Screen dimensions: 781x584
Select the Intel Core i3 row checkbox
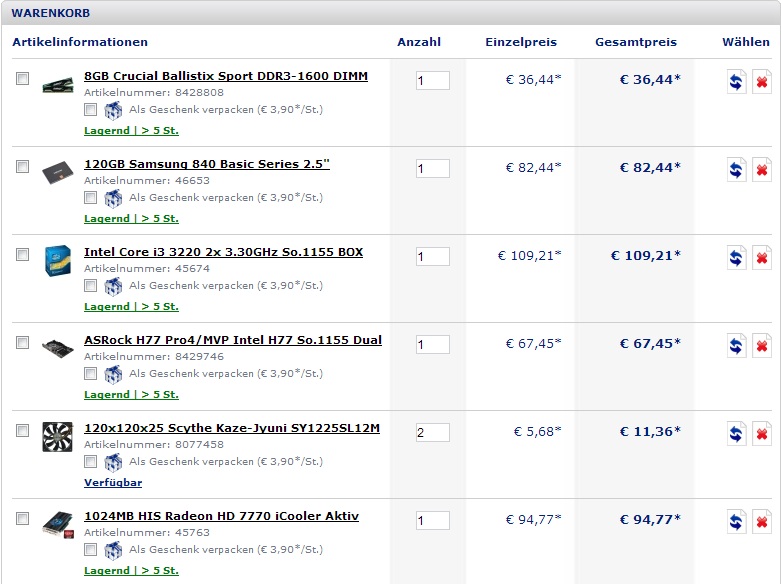tap(22, 255)
